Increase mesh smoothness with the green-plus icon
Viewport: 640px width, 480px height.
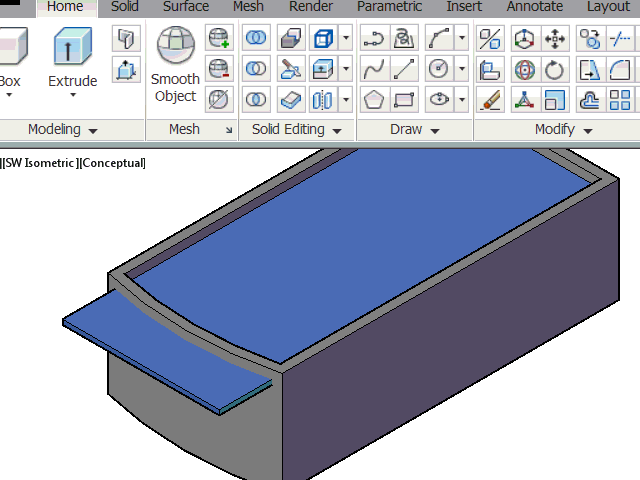coord(219,39)
